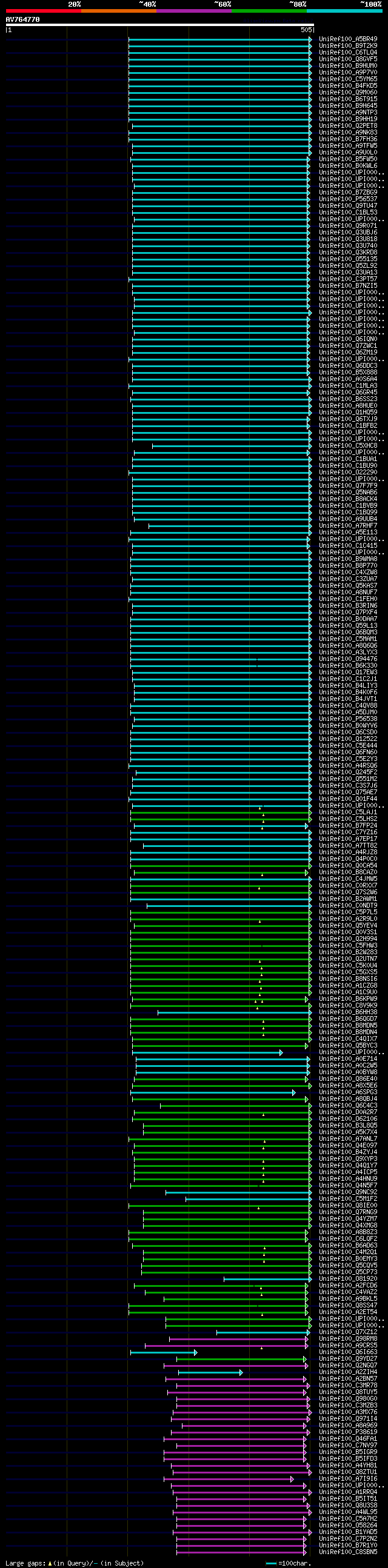Screen dimensions: 388x1568
Task: Click the purple ~60% identity legend bar
Action: [193, 11]
